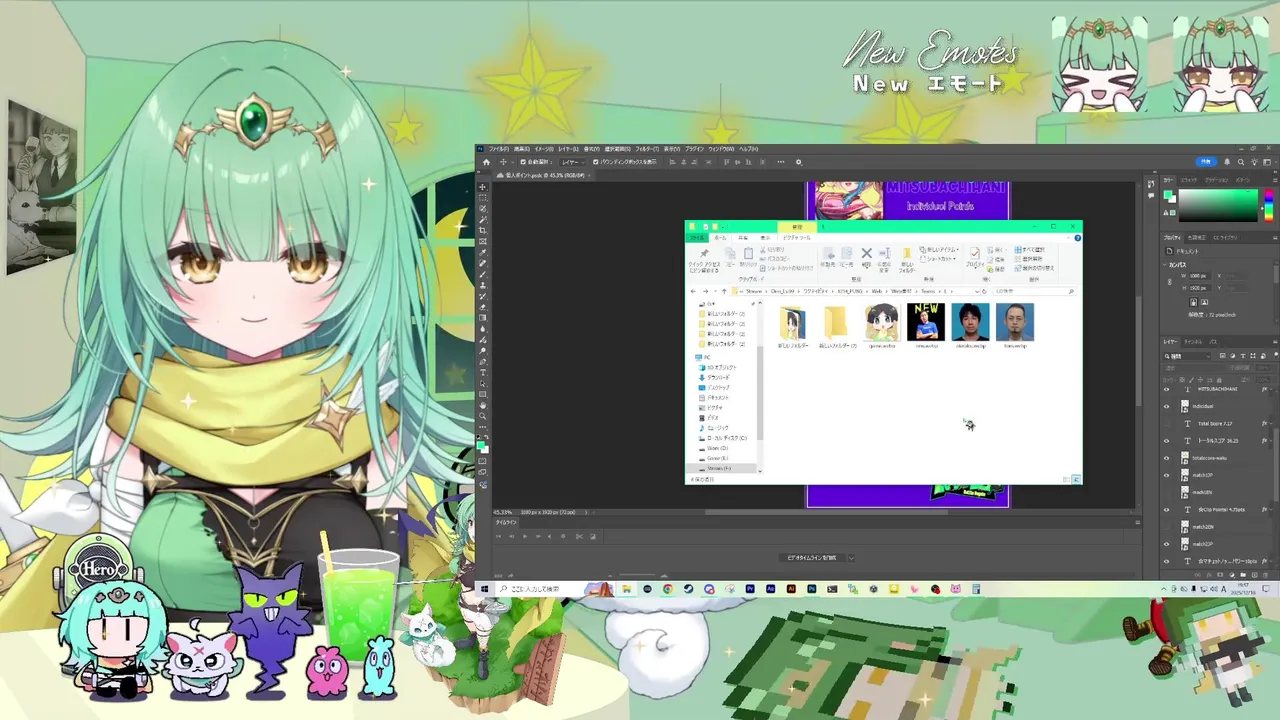Viewport: 1280px width, 720px height.
Task: Hide the individual layer with eye icon
Action: pos(1166,406)
